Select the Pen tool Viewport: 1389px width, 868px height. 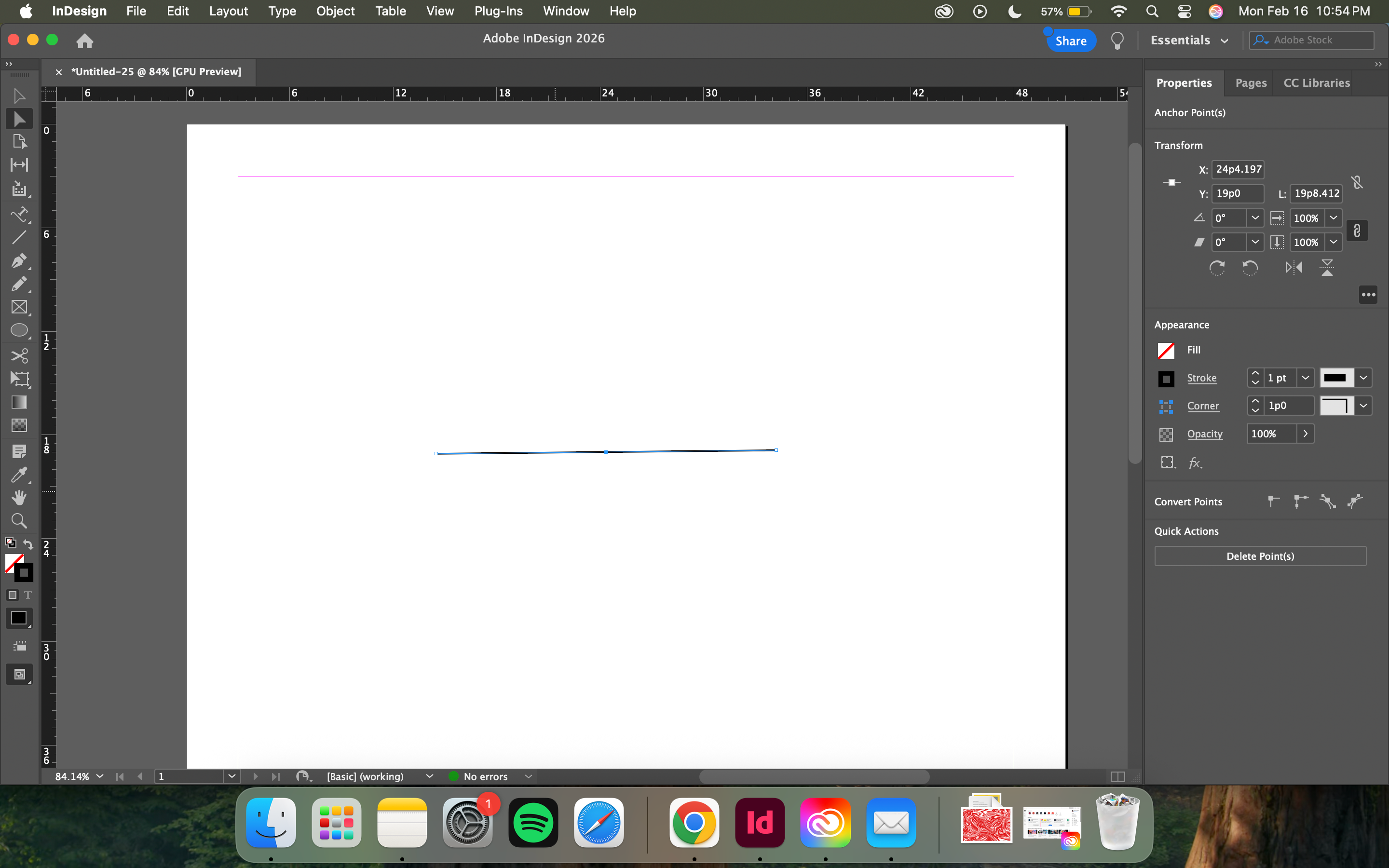pos(18,260)
